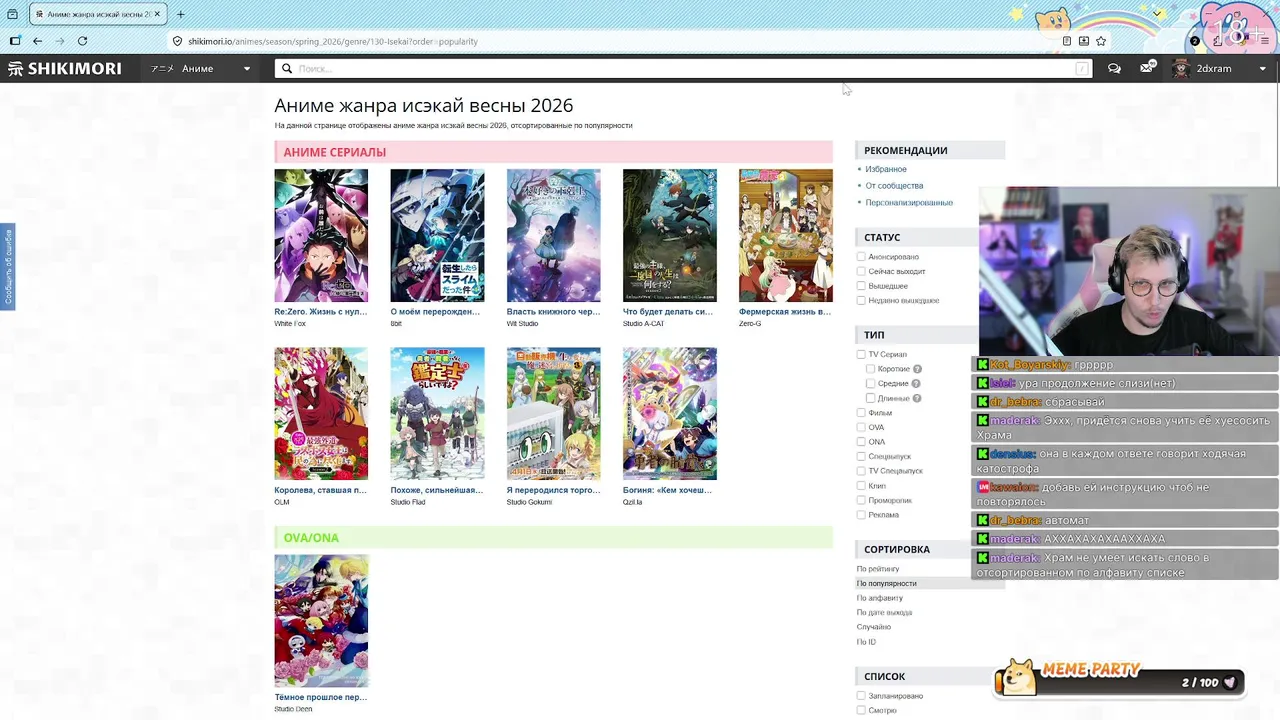The width and height of the screenshot is (1280, 720).
Task: Check the Клип type checkbox
Action: tap(861, 485)
